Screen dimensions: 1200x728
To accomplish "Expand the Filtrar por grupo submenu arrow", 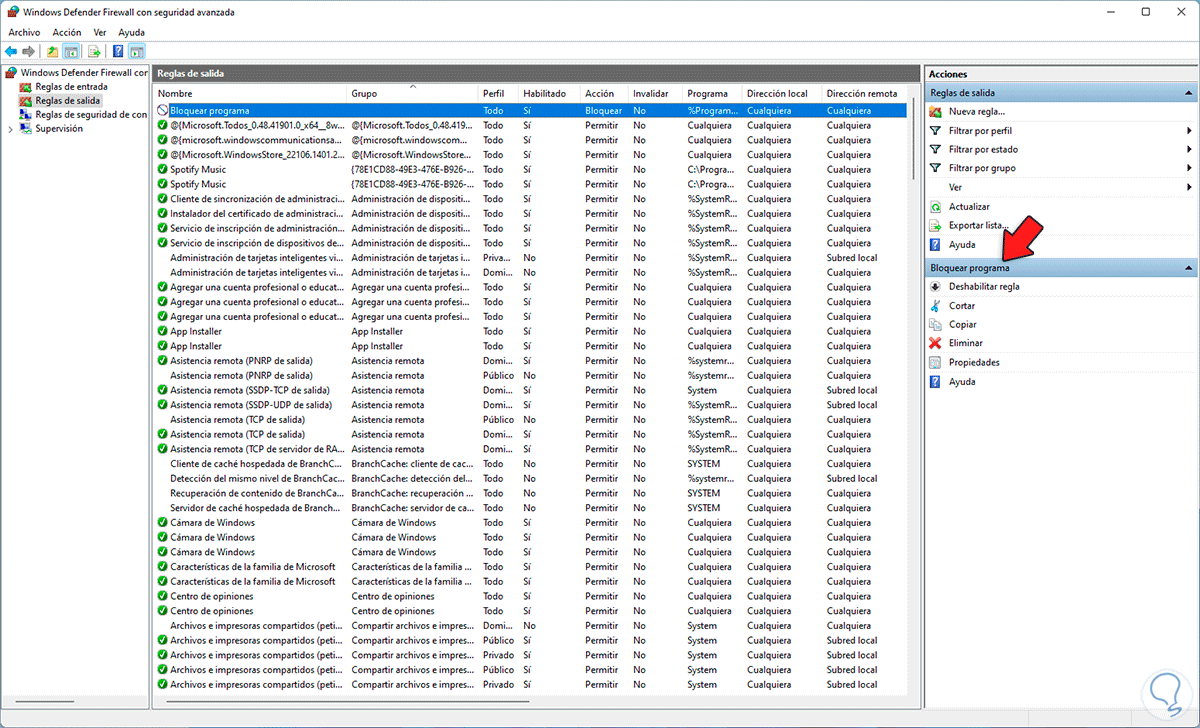I will 1189,168.
